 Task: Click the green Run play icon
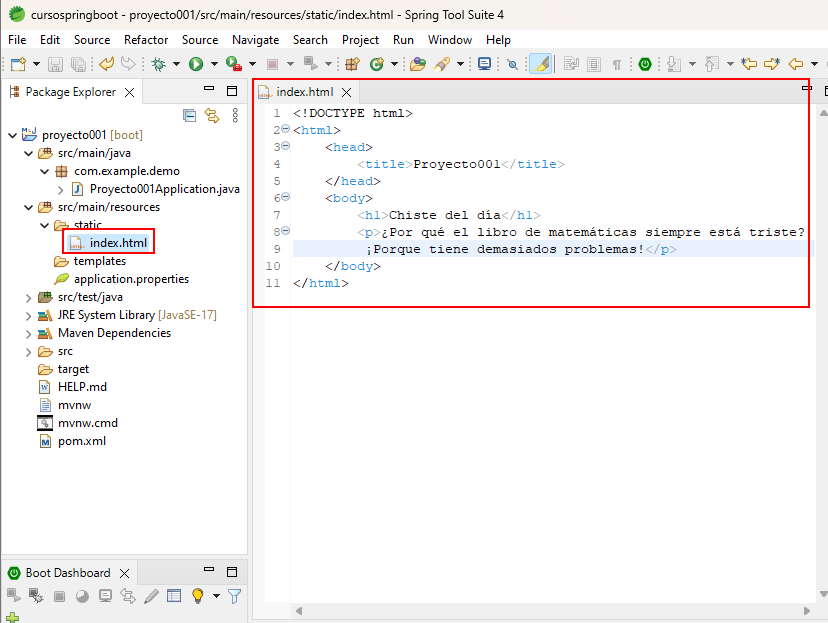(196, 64)
